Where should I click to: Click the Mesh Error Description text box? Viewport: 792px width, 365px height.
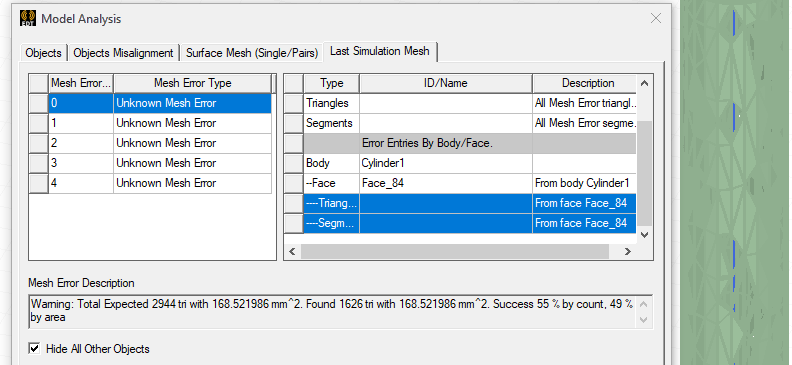pyautogui.click(x=340, y=311)
